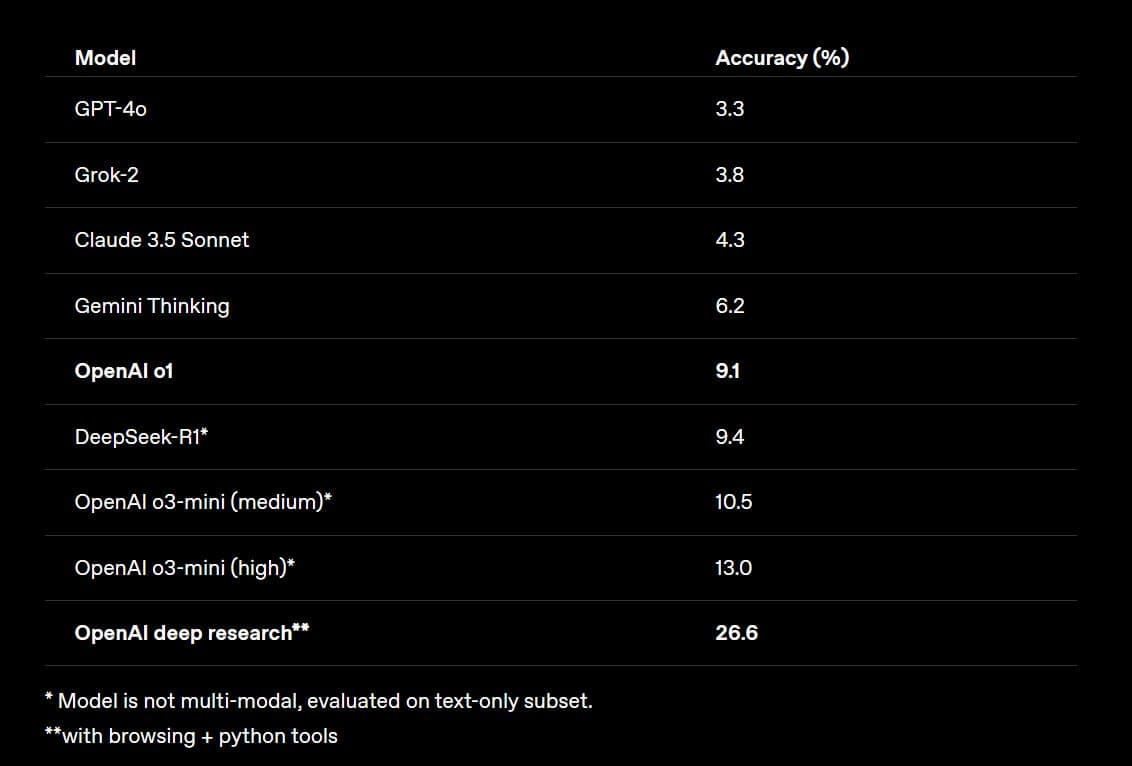Click the Model column header

105,58
